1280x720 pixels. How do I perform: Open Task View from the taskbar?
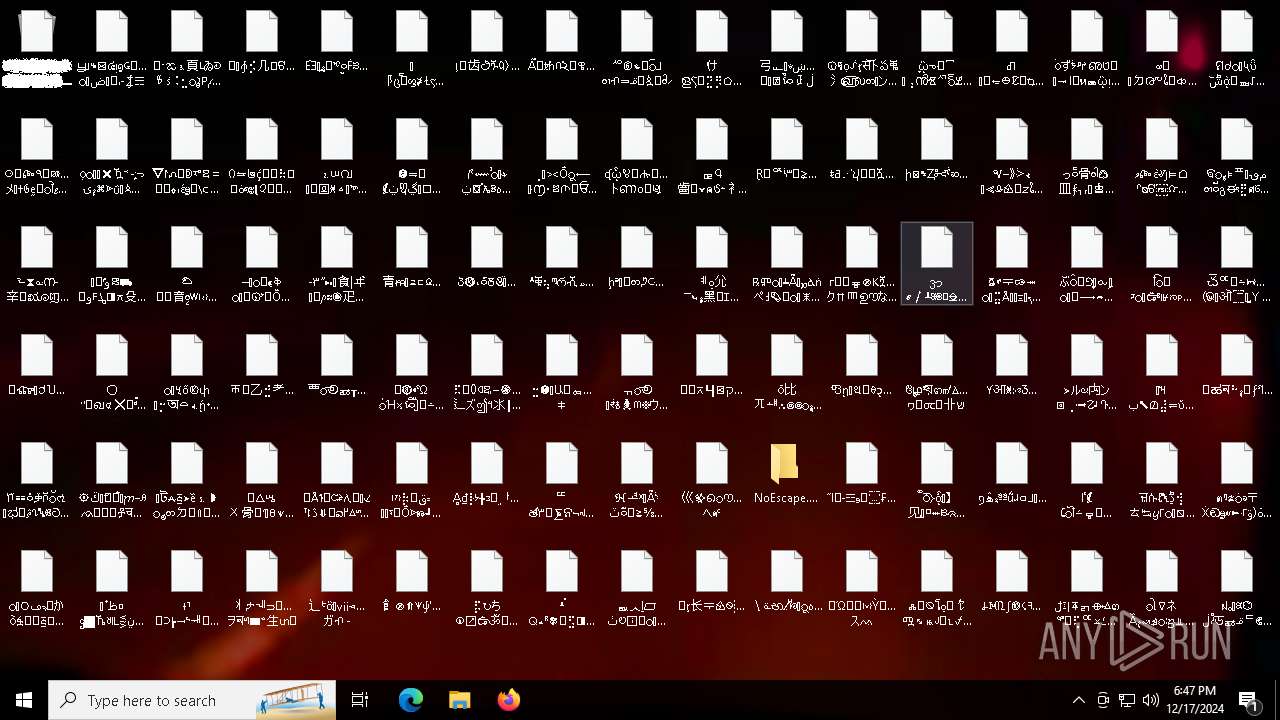click(360, 700)
